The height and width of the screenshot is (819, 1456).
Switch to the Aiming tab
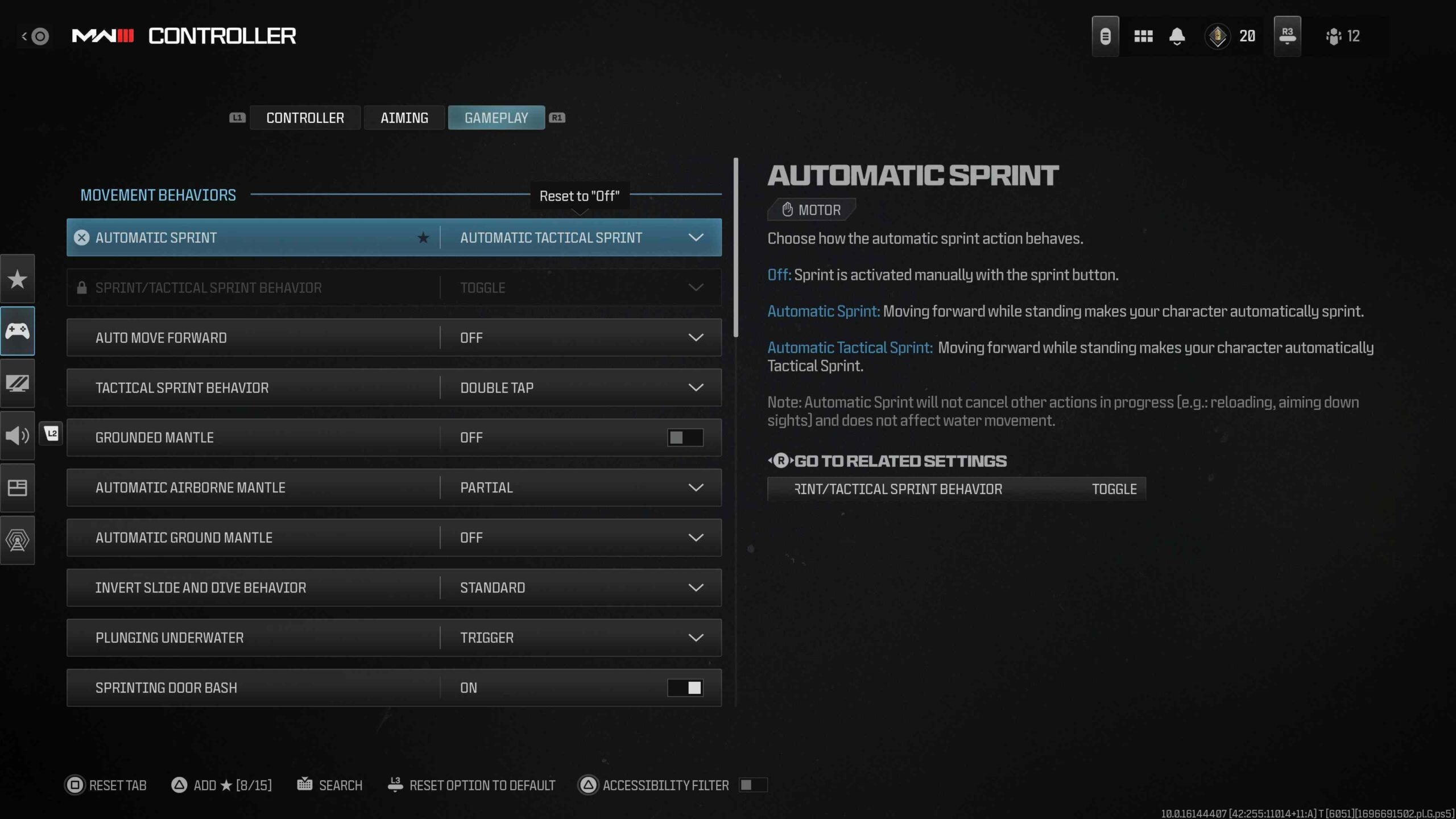404,118
